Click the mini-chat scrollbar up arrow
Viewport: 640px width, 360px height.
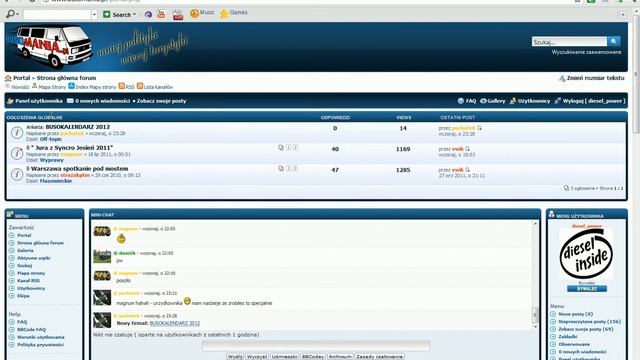point(535,224)
